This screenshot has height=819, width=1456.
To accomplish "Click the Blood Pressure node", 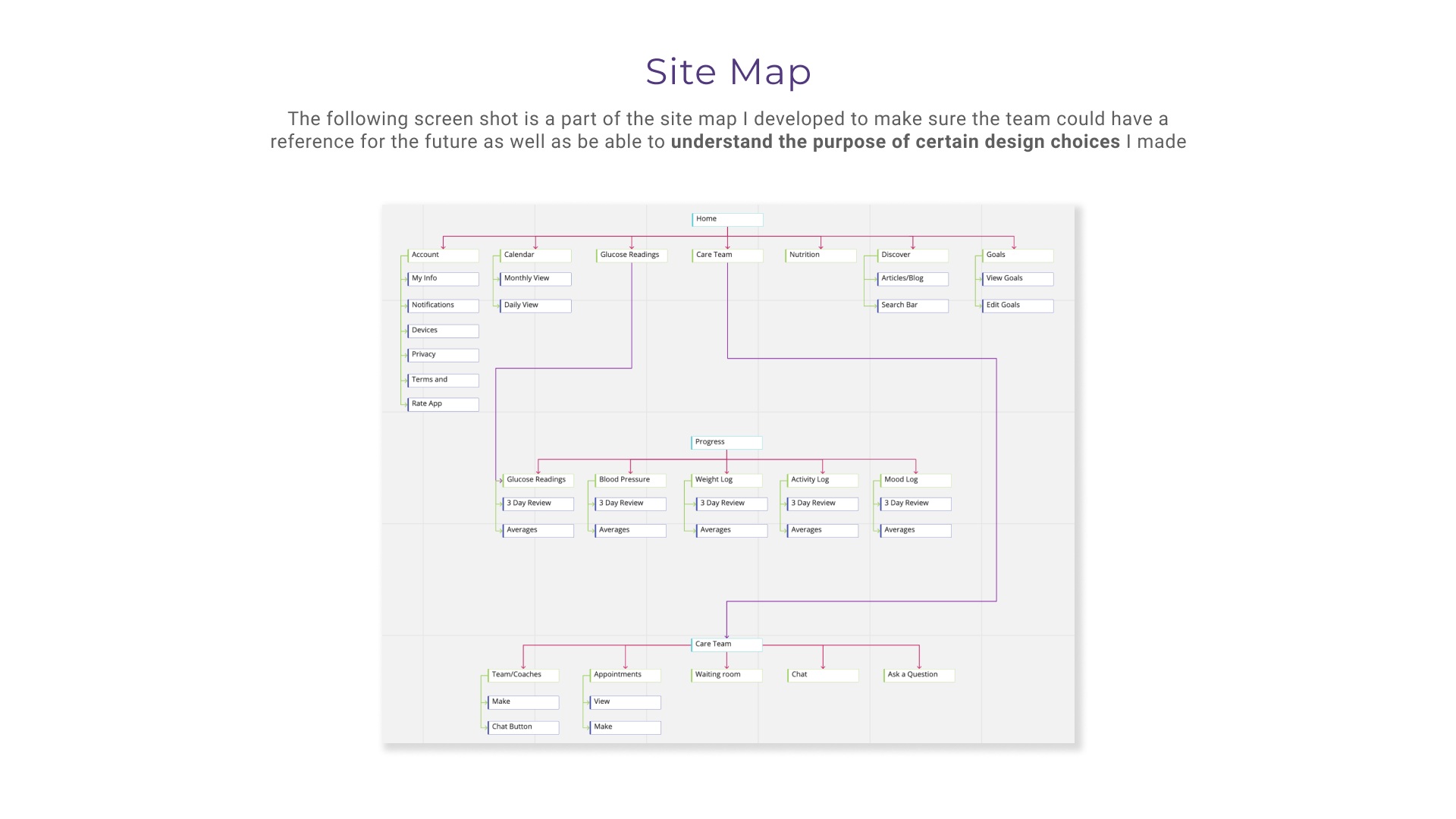I will coord(630,480).
